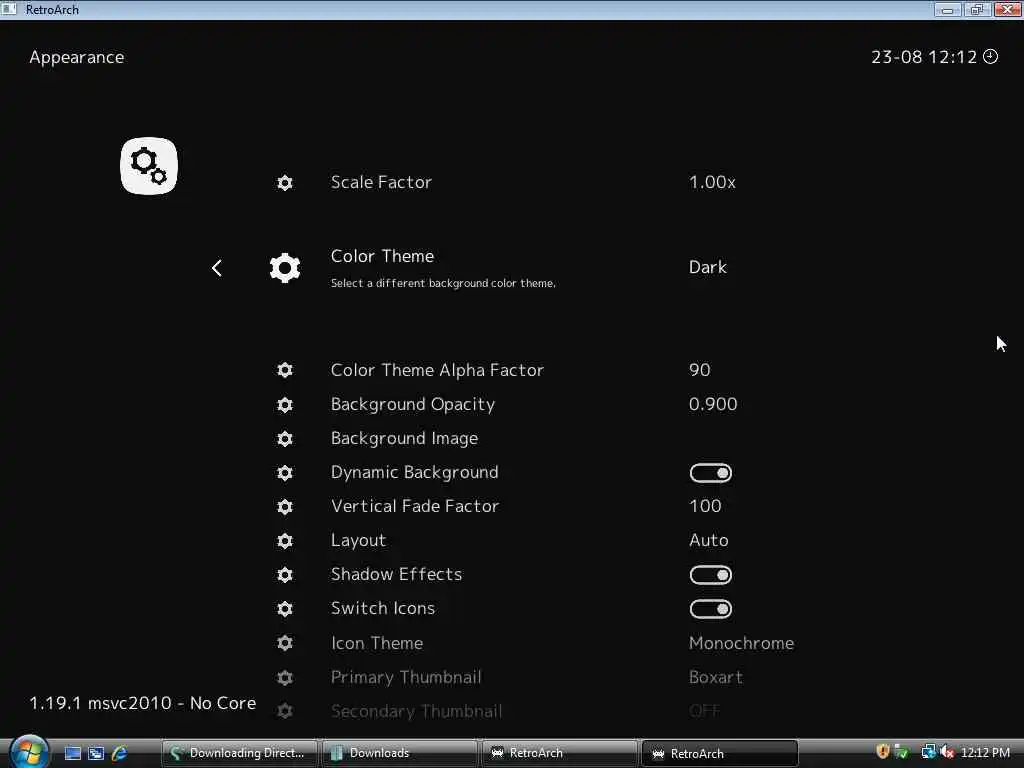Click the security shield tray icon
Viewport: 1024px width, 768px height.
[882, 752]
